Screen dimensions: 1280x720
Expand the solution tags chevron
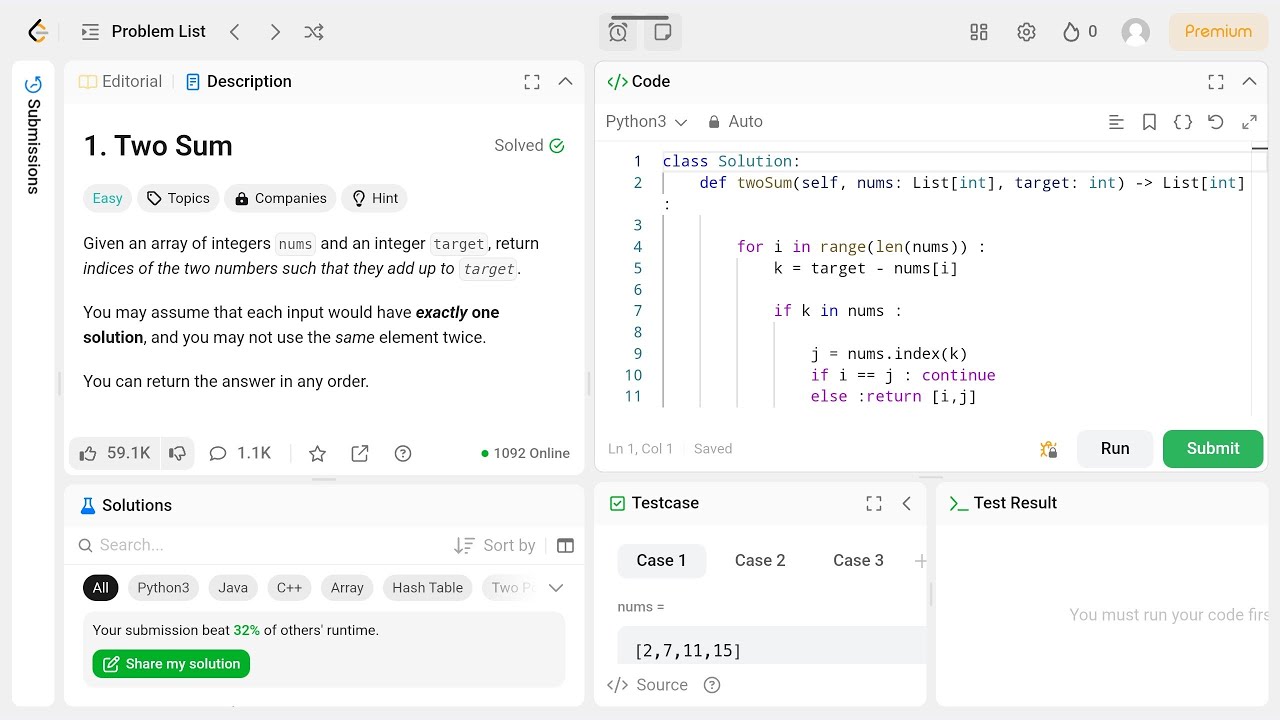(x=556, y=588)
